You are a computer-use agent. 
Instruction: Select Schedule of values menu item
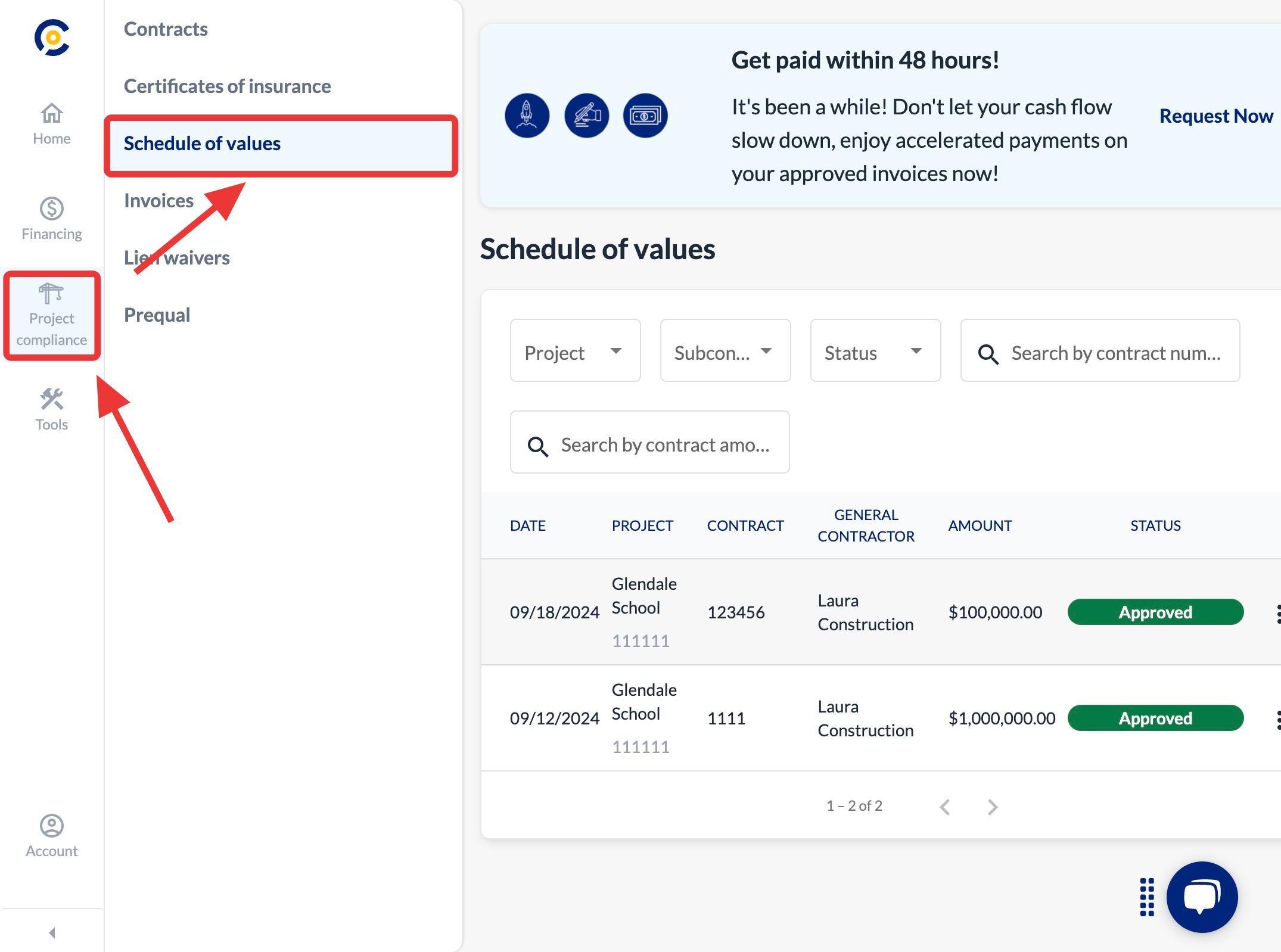[x=281, y=144]
